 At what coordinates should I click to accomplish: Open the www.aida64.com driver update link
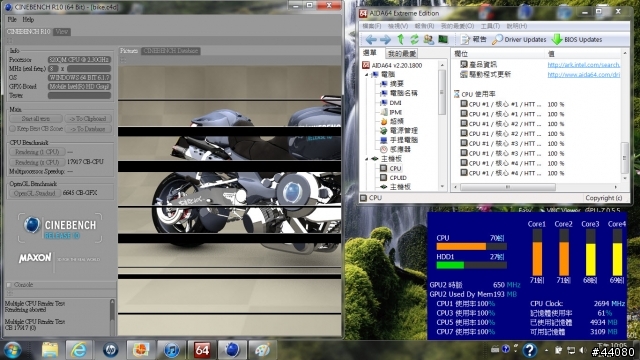pyautogui.click(x=584, y=74)
